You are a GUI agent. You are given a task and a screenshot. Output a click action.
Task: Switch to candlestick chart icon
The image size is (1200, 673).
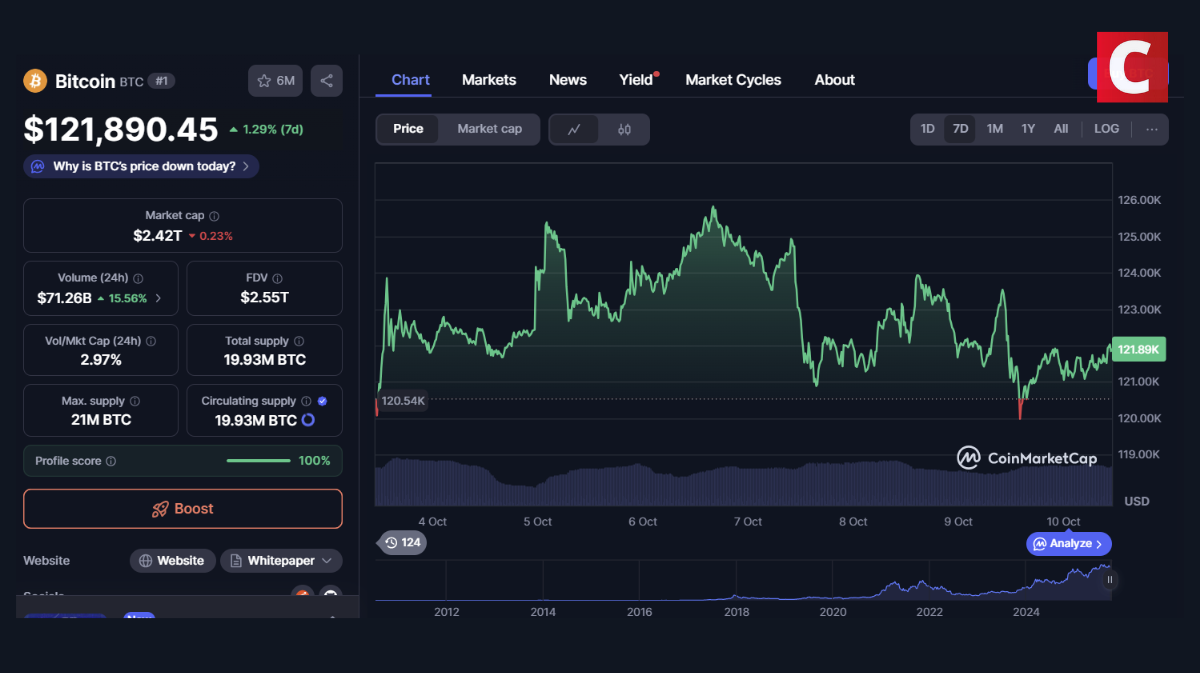(624, 129)
